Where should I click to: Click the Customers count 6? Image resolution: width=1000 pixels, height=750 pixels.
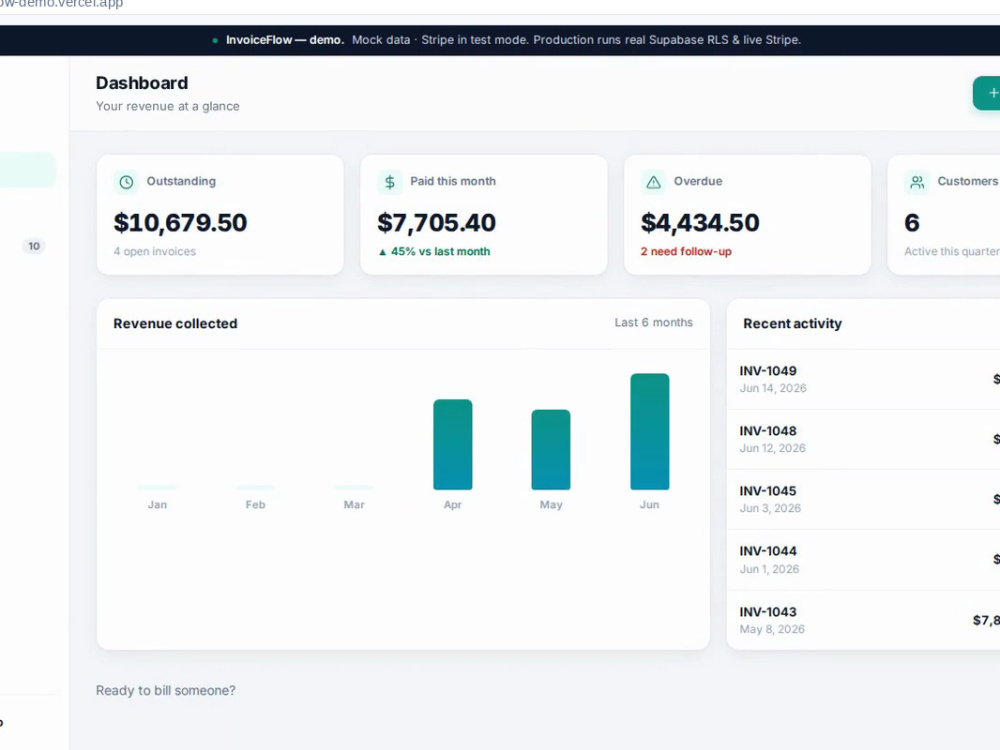912,223
